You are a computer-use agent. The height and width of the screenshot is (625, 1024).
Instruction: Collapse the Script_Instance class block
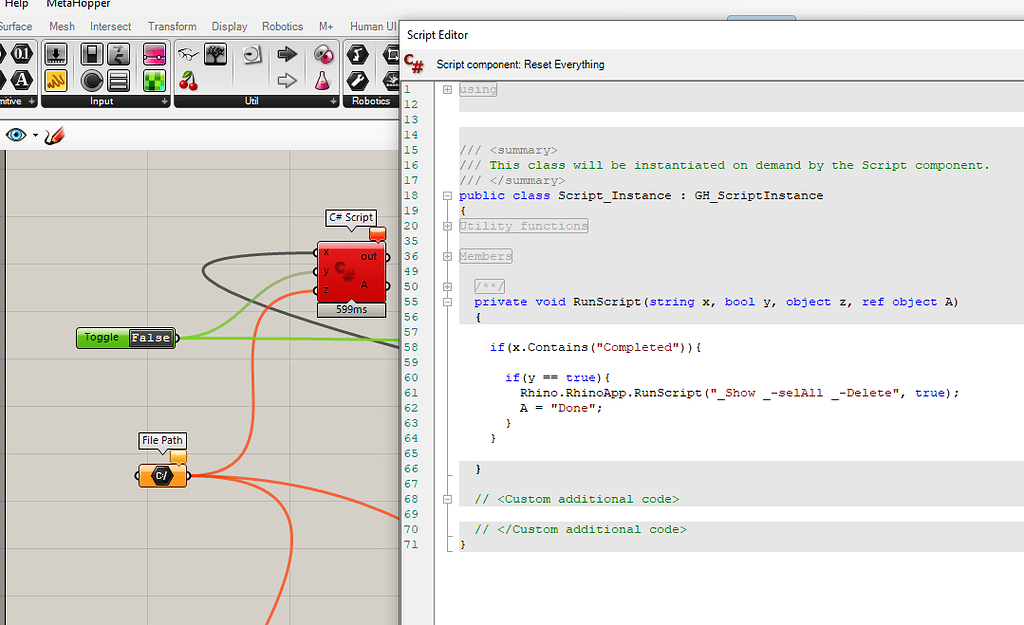coord(446,196)
